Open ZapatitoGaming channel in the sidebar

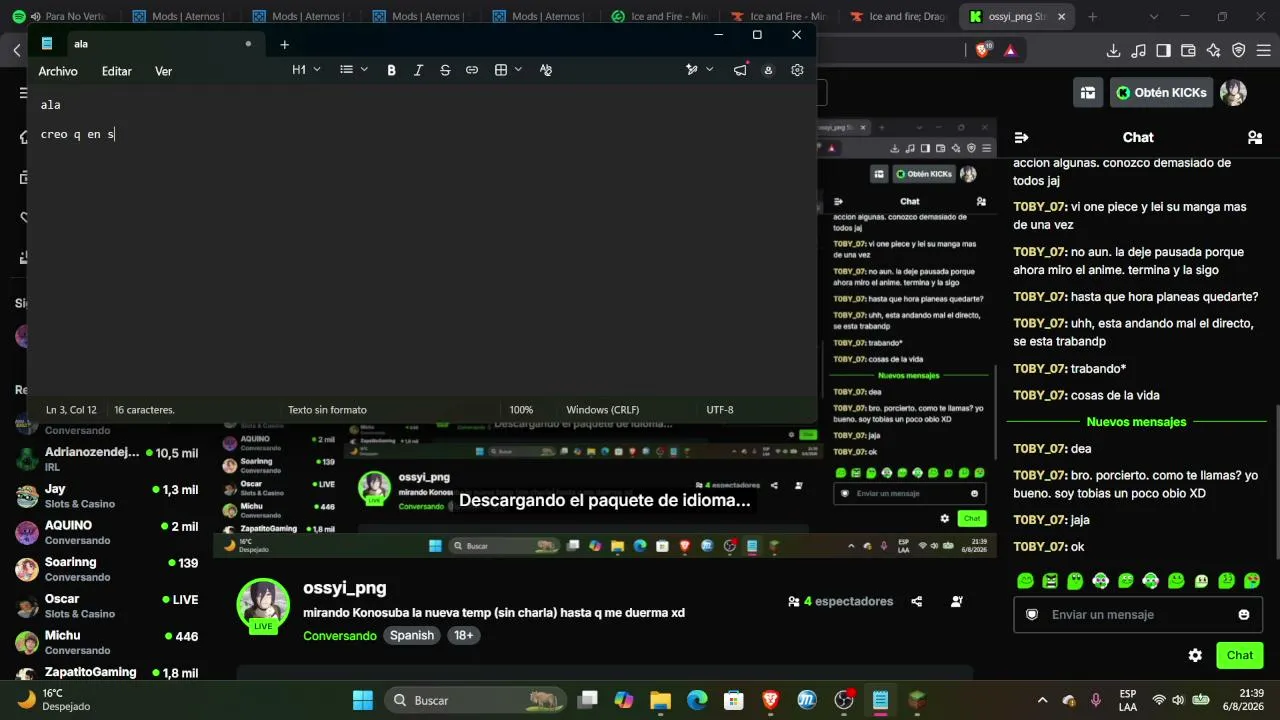pyautogui.click(x=108, y=673)
